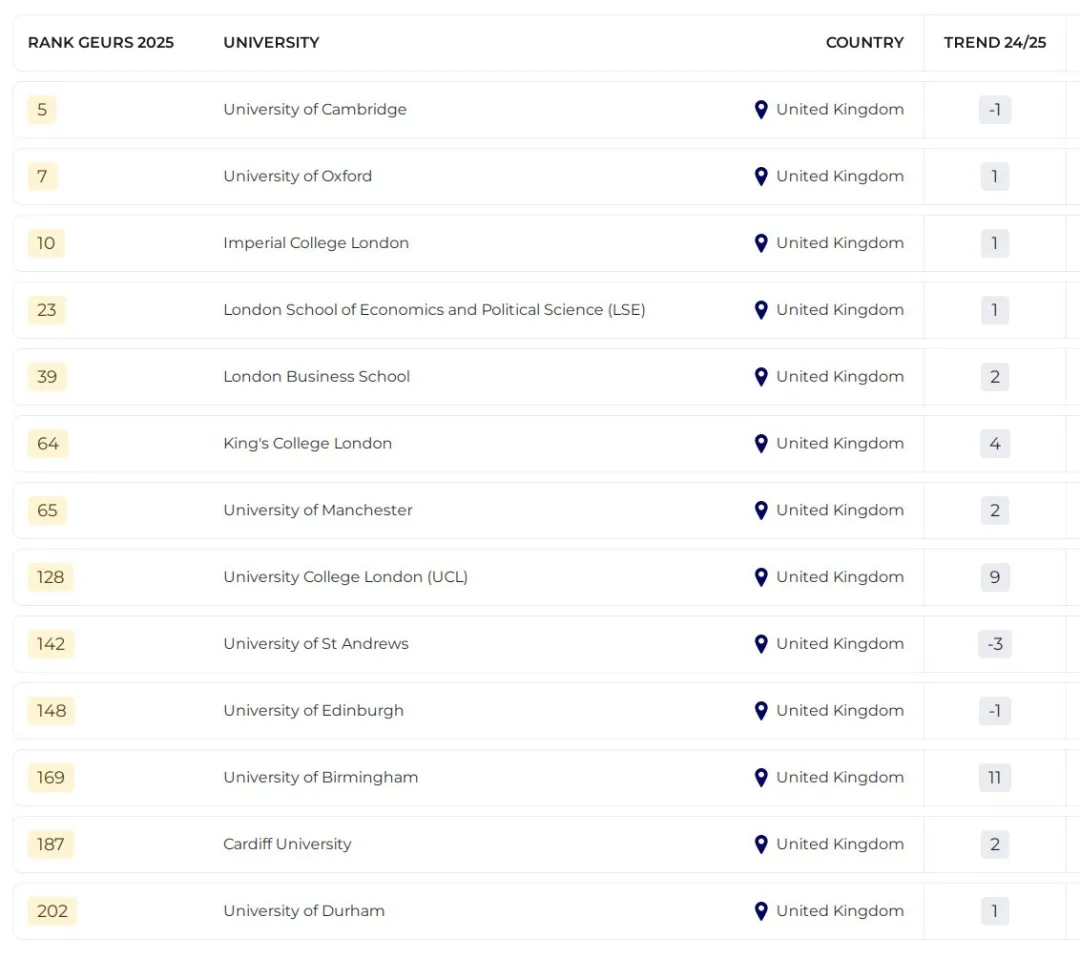Click the map pin for London Business School
1080x959 pixels.
click(761, 377)
